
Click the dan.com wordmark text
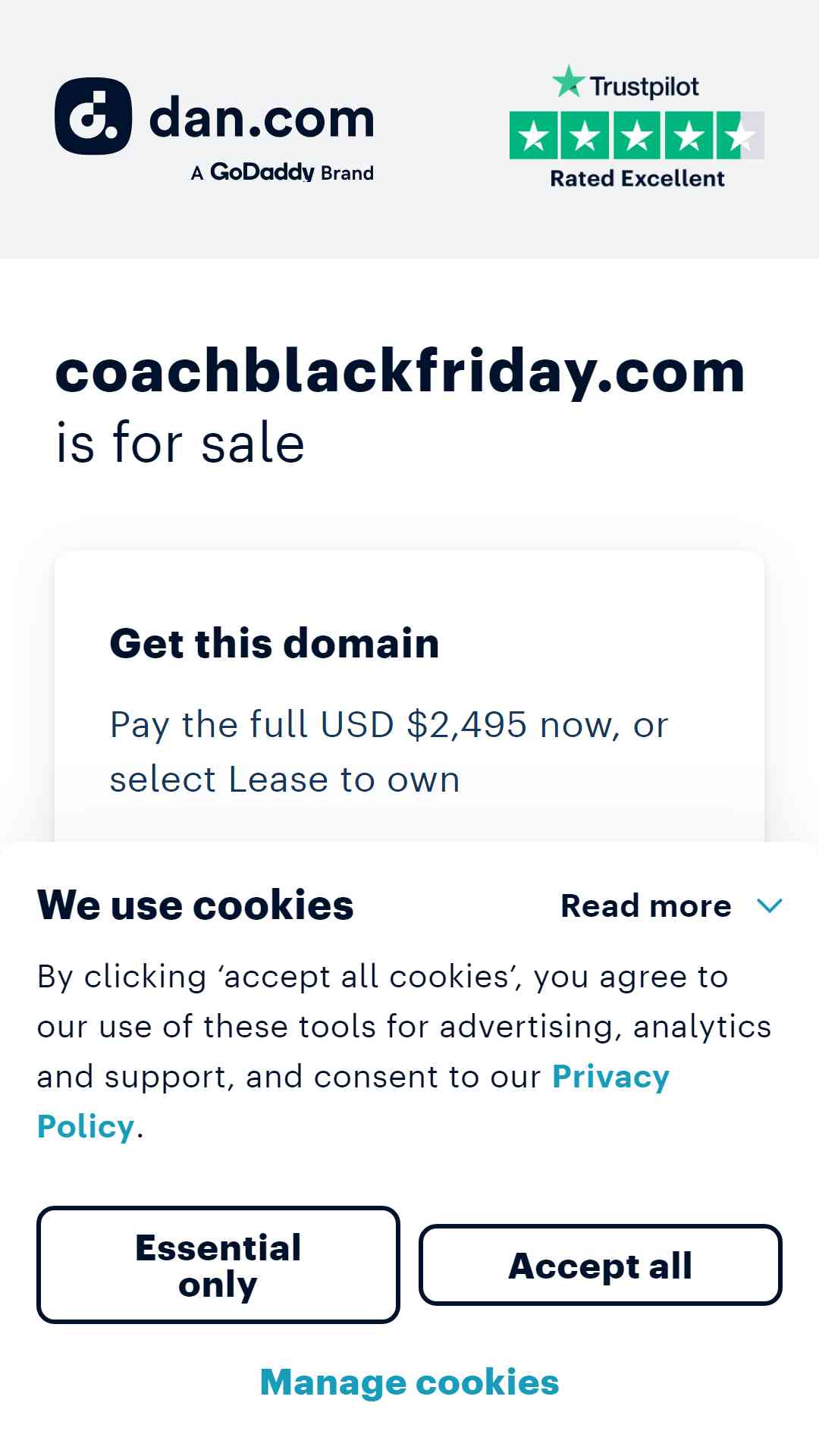coord(262,118)
